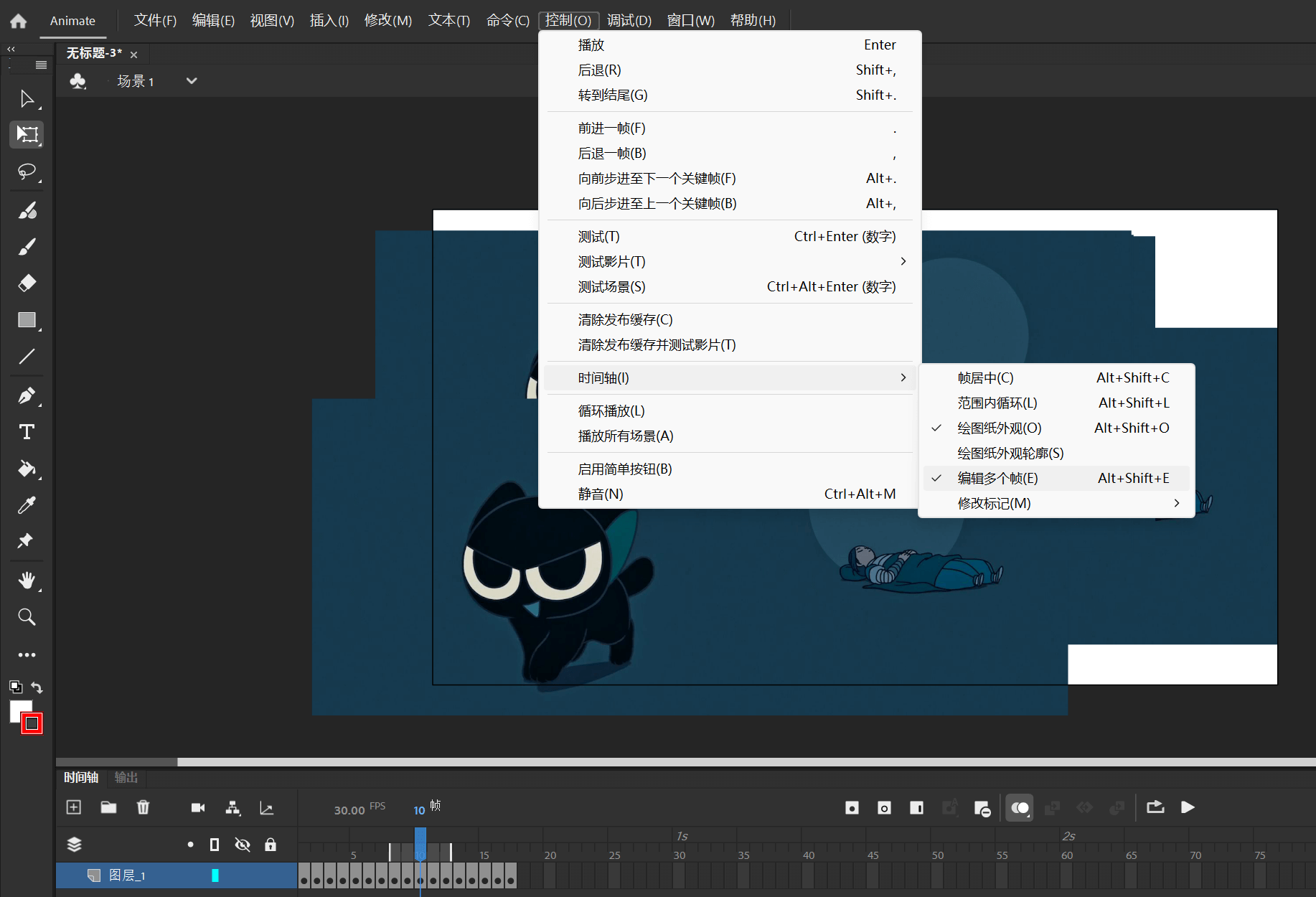Select the Selection arrow tool
Image resolution: width=1316 pixels, height=897 pixels.
point(27,98)
